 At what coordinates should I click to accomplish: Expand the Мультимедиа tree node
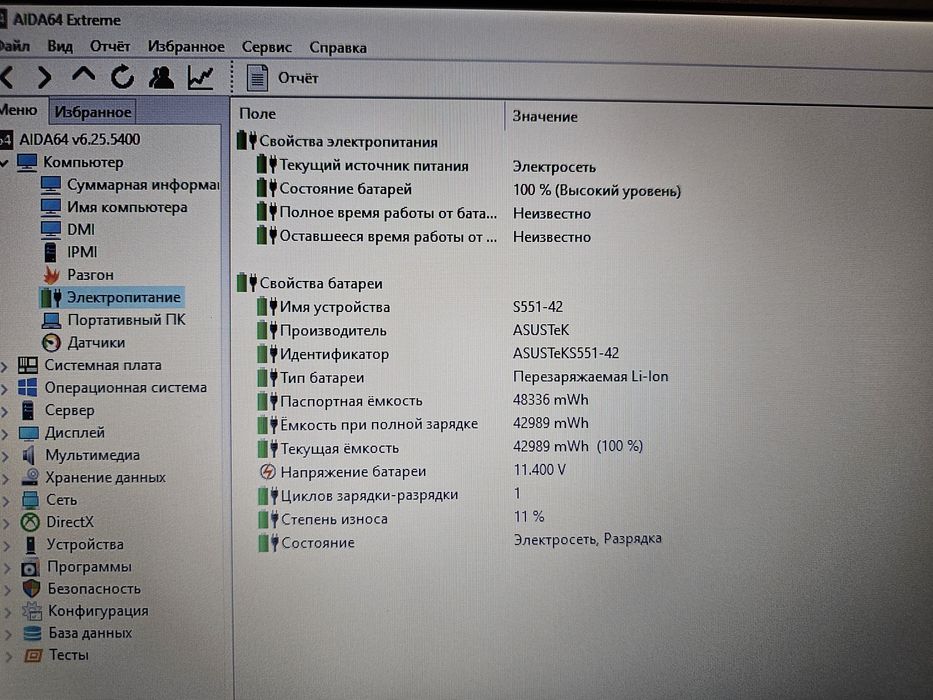point(5,456)
